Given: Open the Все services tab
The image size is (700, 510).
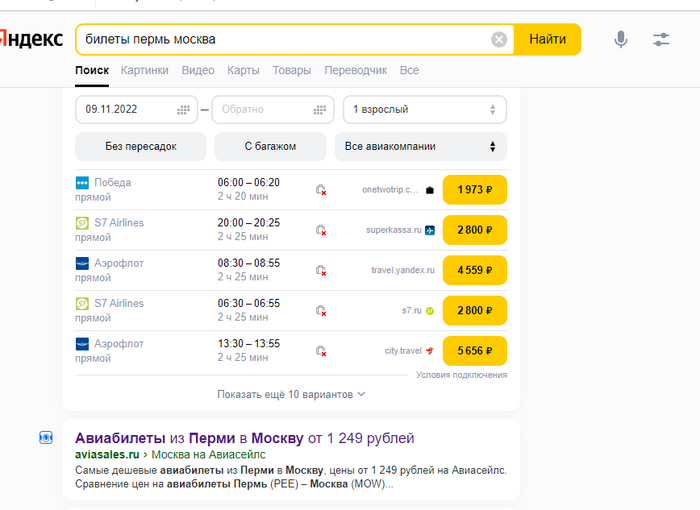Looking at the screenshot, I should (x=409, y=71).
